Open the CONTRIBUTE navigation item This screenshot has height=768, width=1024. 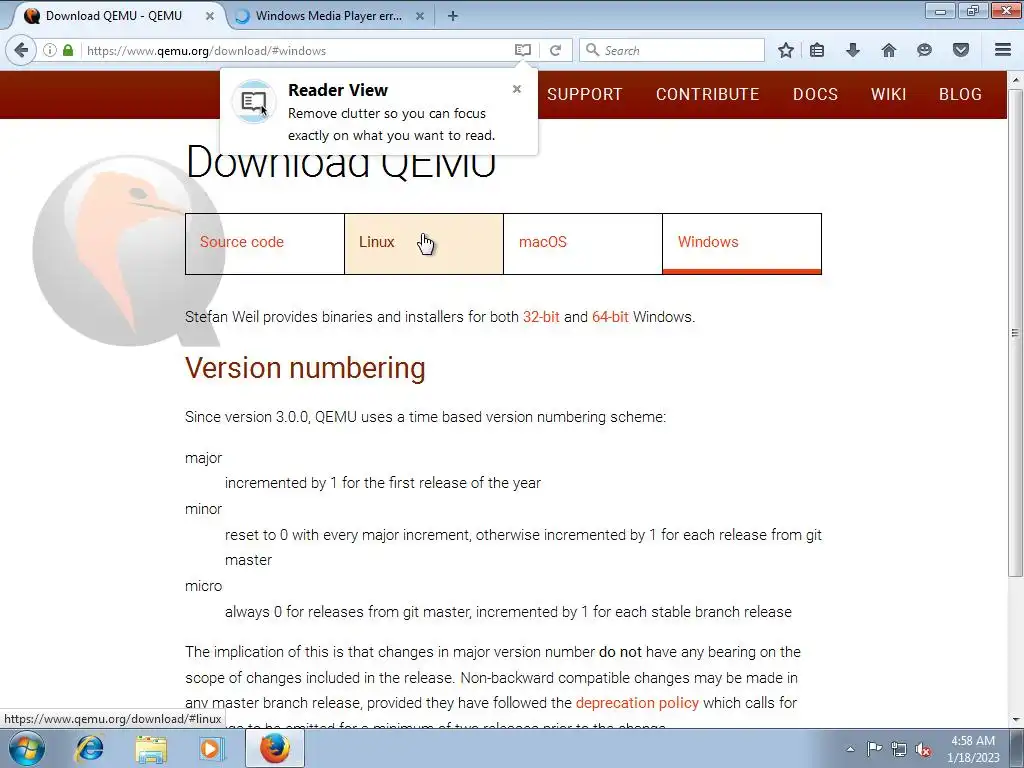click(x=707, y=94)
